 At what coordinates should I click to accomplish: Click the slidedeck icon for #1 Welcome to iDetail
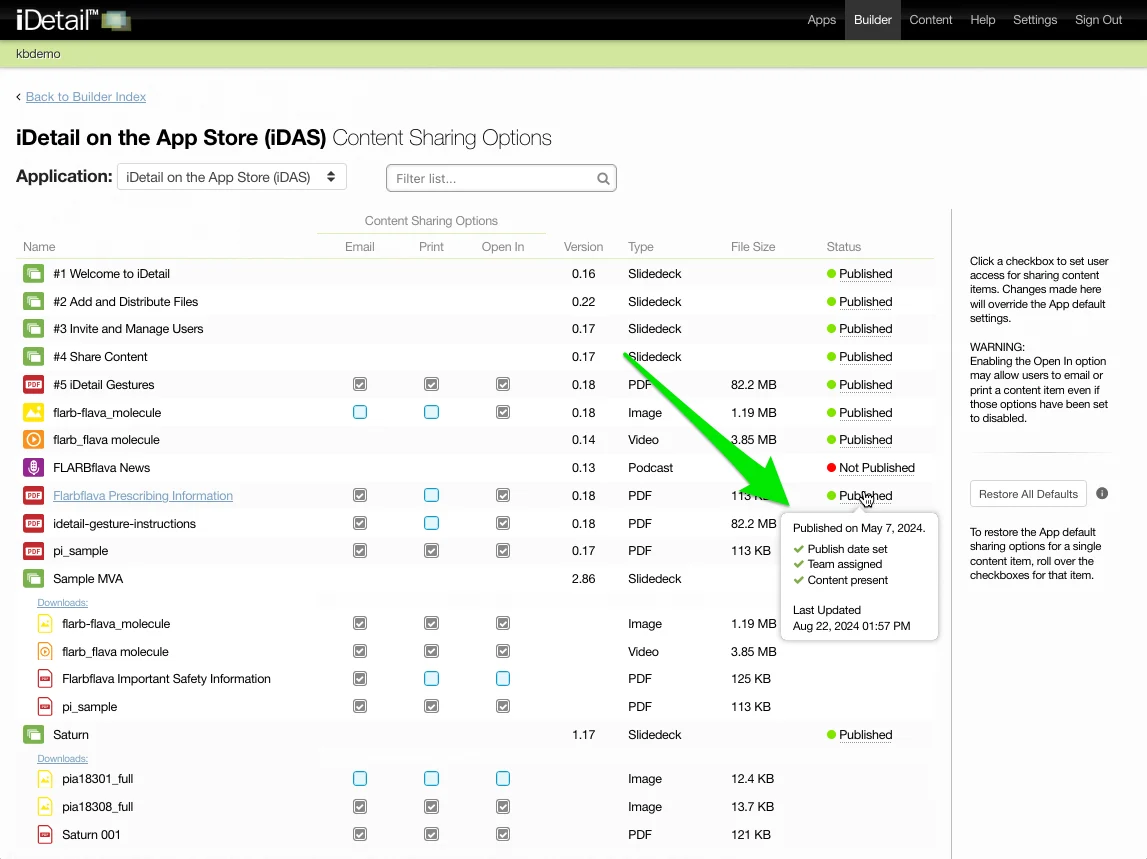tap(34, 274)
